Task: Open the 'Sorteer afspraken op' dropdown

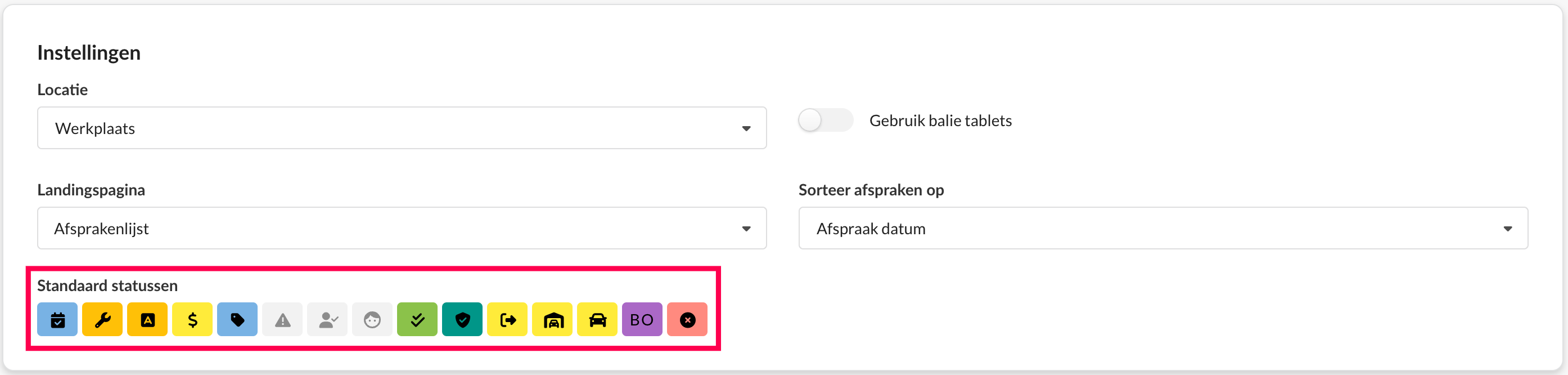Action: pyautogui.click(x=1163, y=229)
